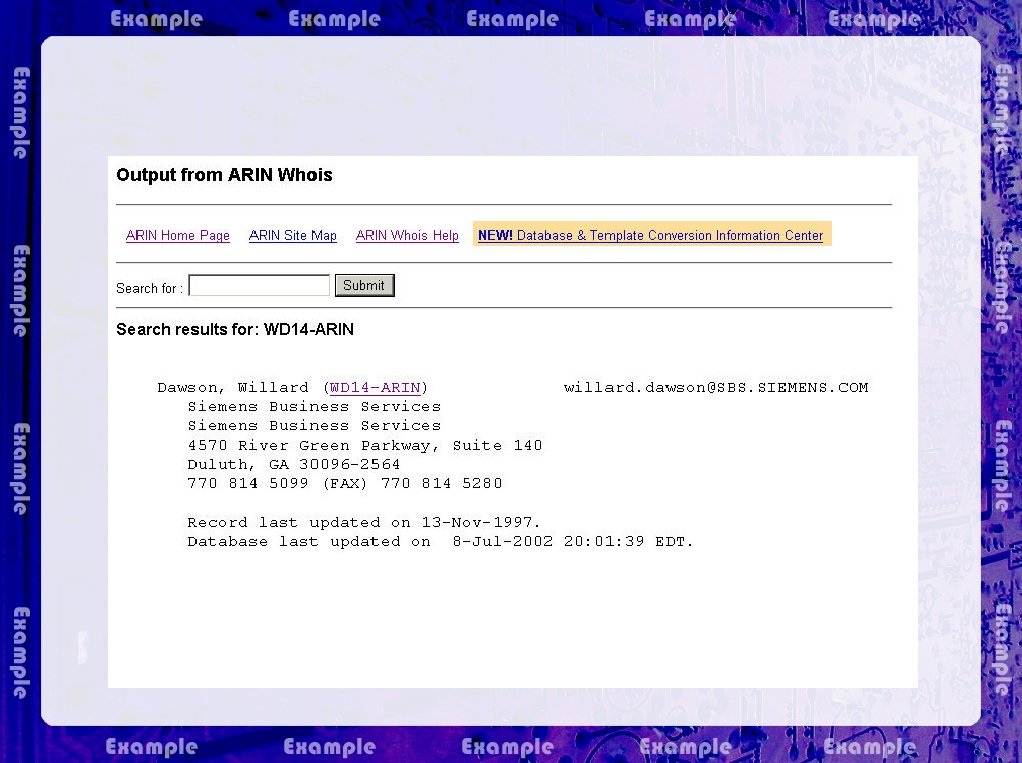The height and width of the screenshot is (763, 1022).
Task: Click the 'Output from ARIN Whois' heading
Action: tap(224, 175)
